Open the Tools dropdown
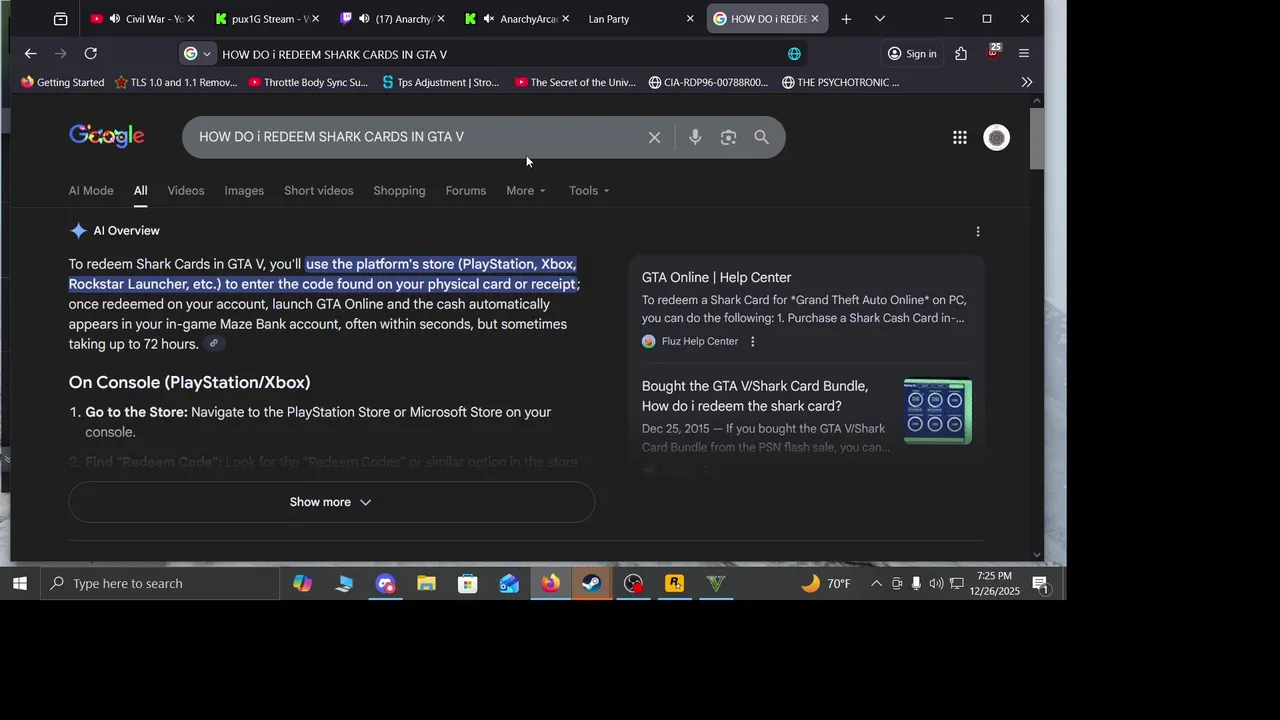Screen dimensions: 1280x720 click(x=589, y=191)
